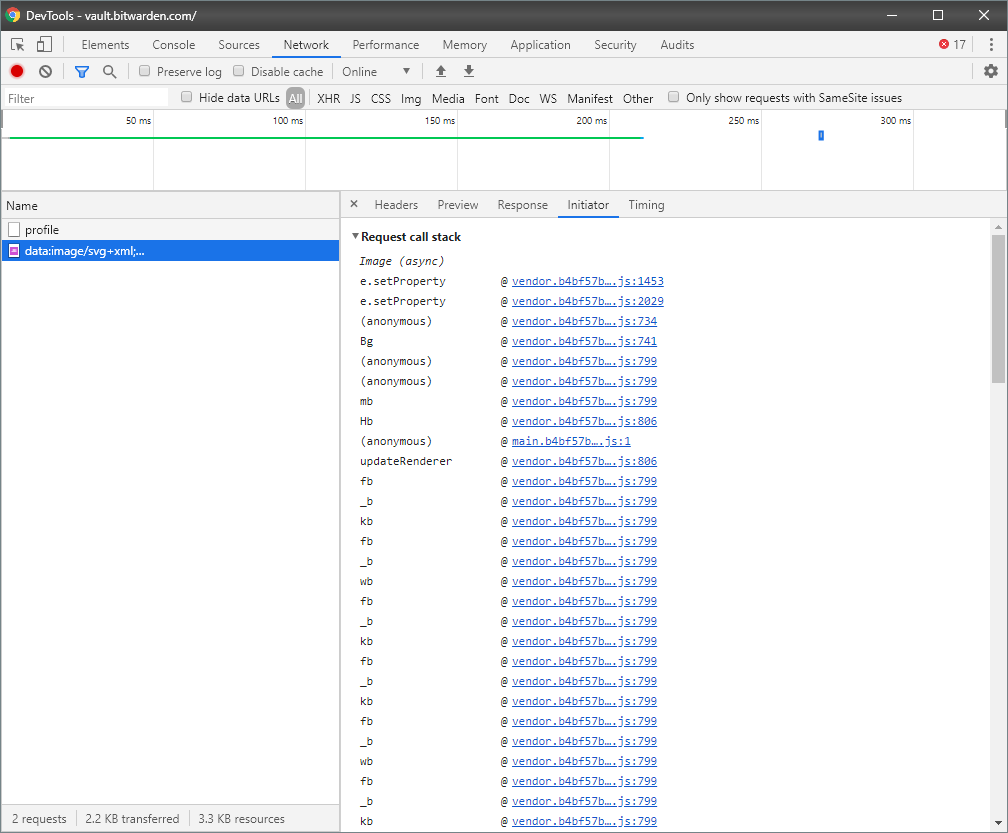Open DevTools settings gear
The image size is (1008, 833).
coord(990,71)
